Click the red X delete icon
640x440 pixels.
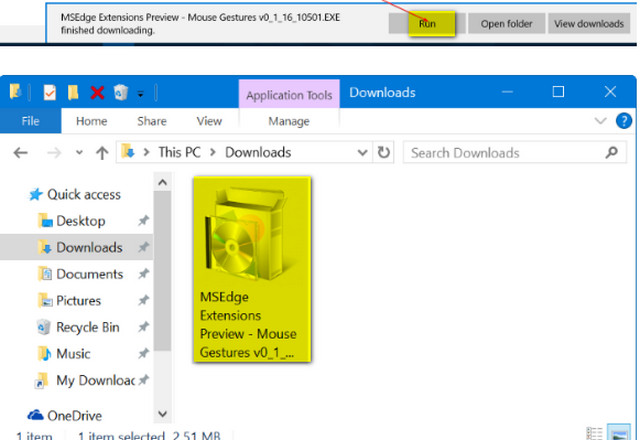pos(97,93)
